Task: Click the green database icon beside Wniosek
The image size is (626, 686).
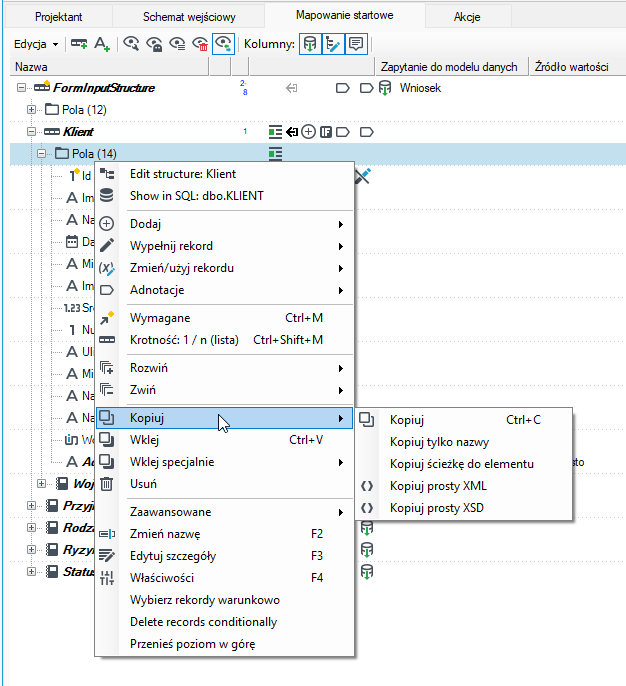Action: coord(385,88)
